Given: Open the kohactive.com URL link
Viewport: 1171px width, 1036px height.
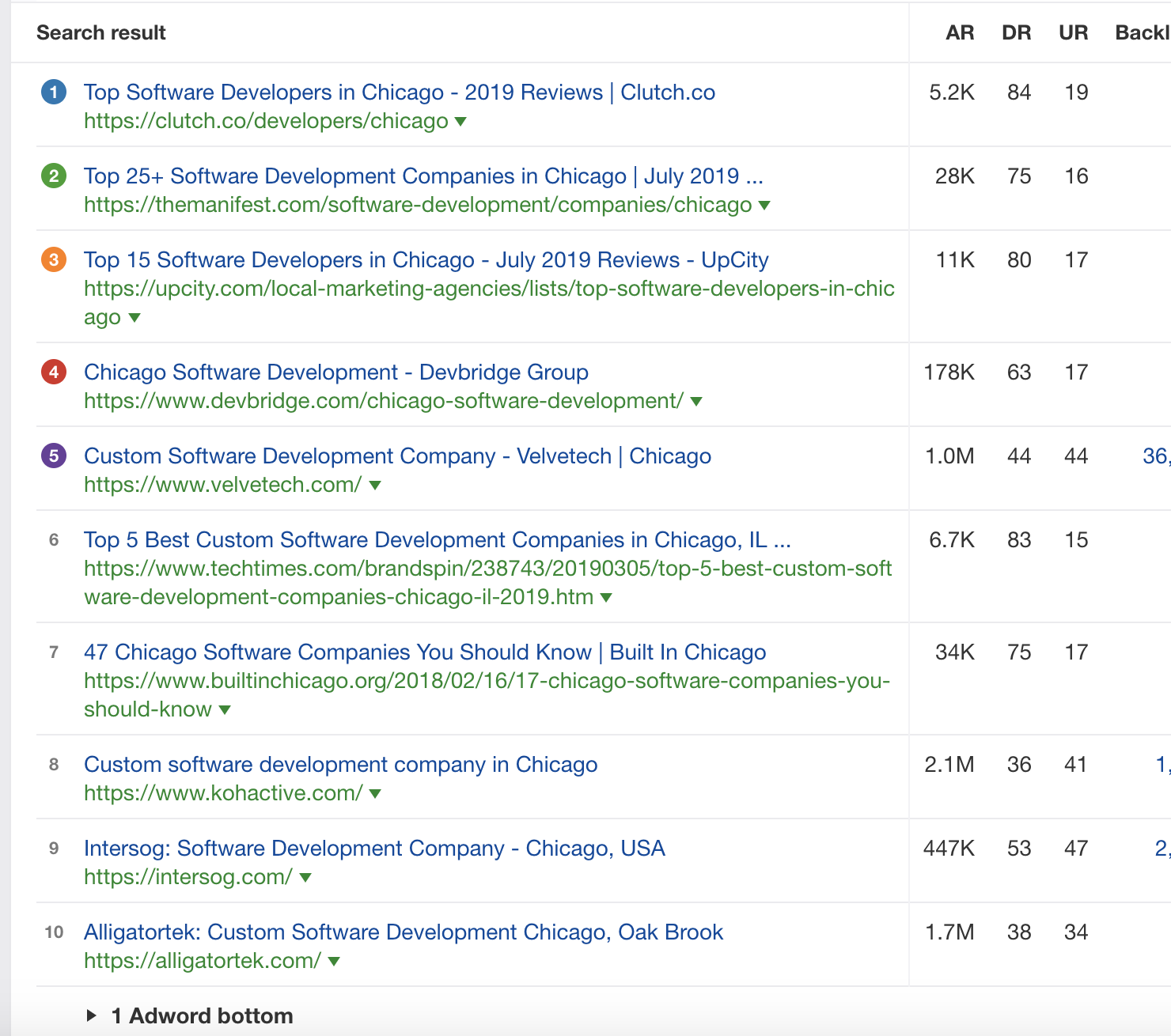Looking at the screenshot, I should [x=224, y=793].
